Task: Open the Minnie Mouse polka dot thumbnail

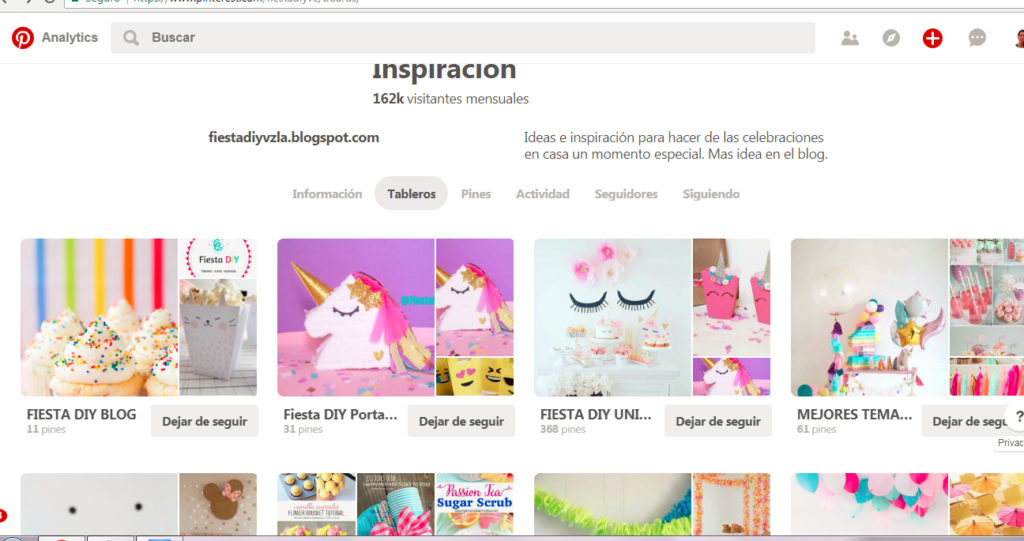Action: click(x=218, y=504)
